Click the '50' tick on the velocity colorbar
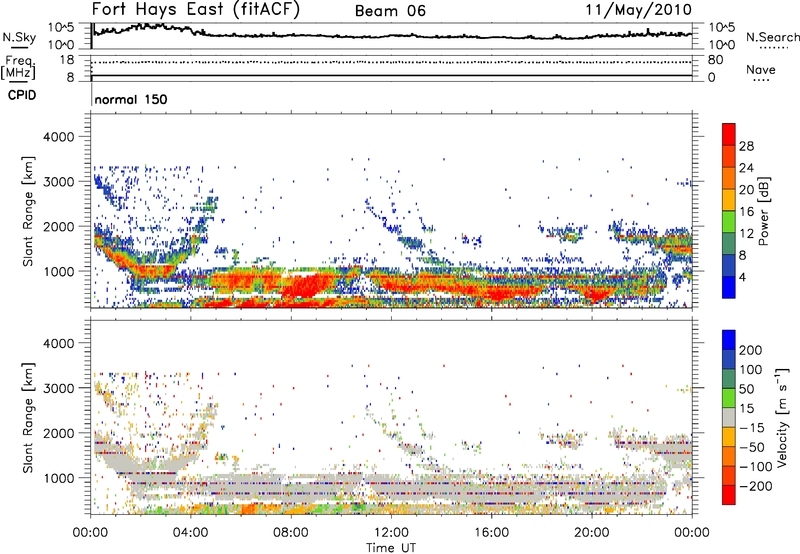 click(746, 389)
